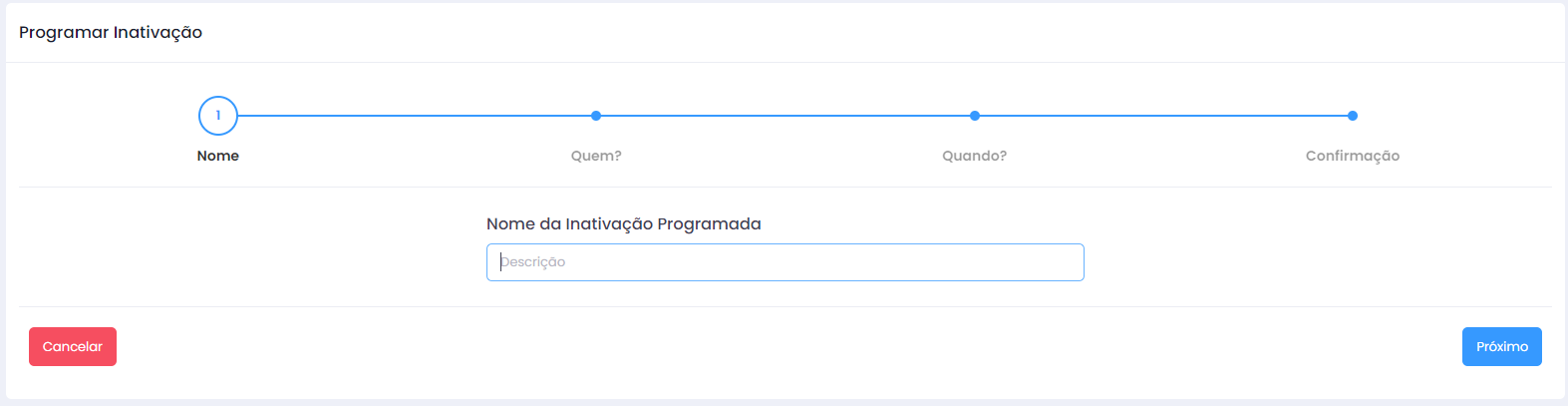Click the Nome step label

[x=218, y=156]
